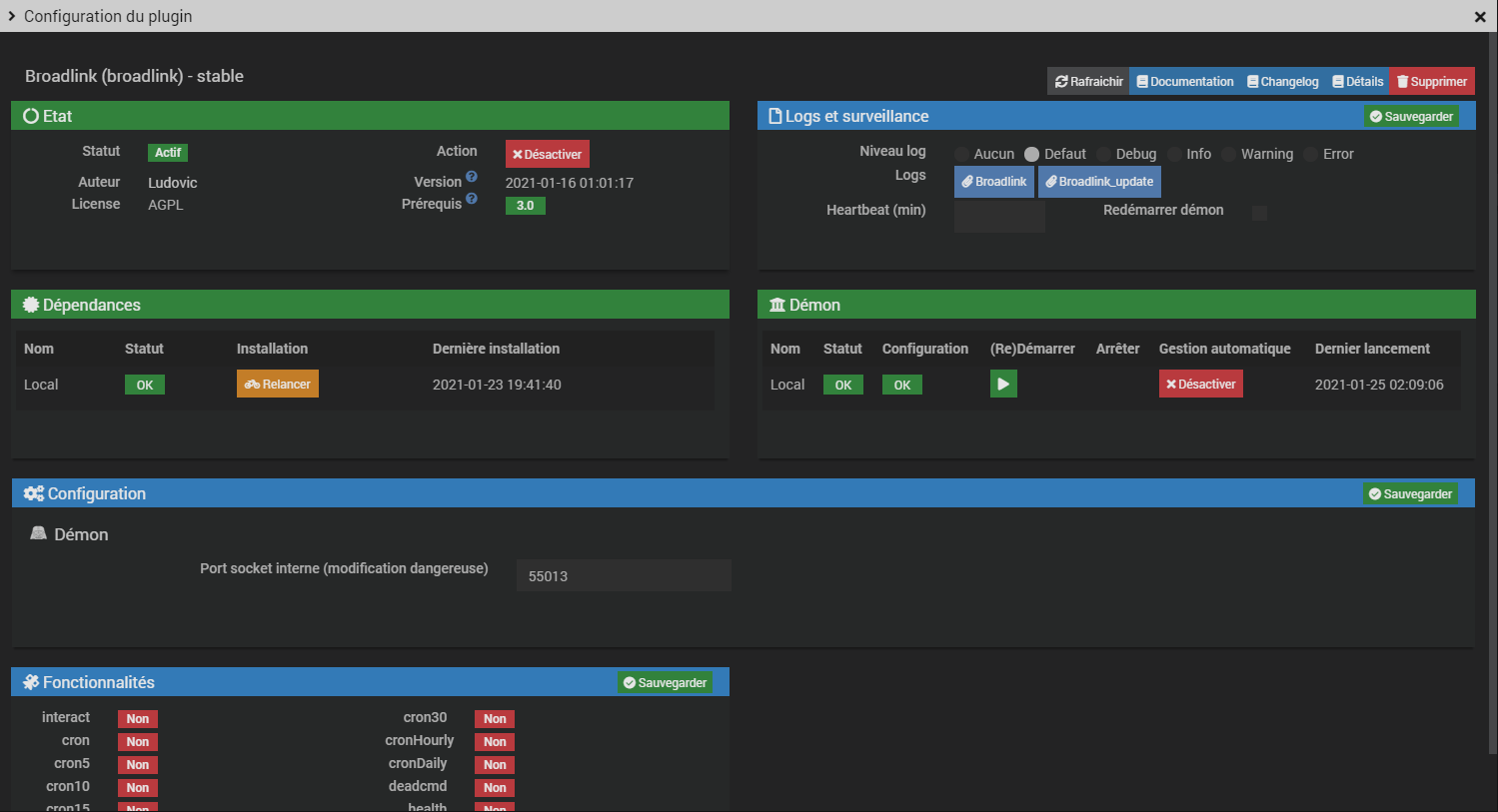The height and width of the screenshot is (812, 1498).
Task: Click the red Supprimer button
Action: (x=1431, y=82)
